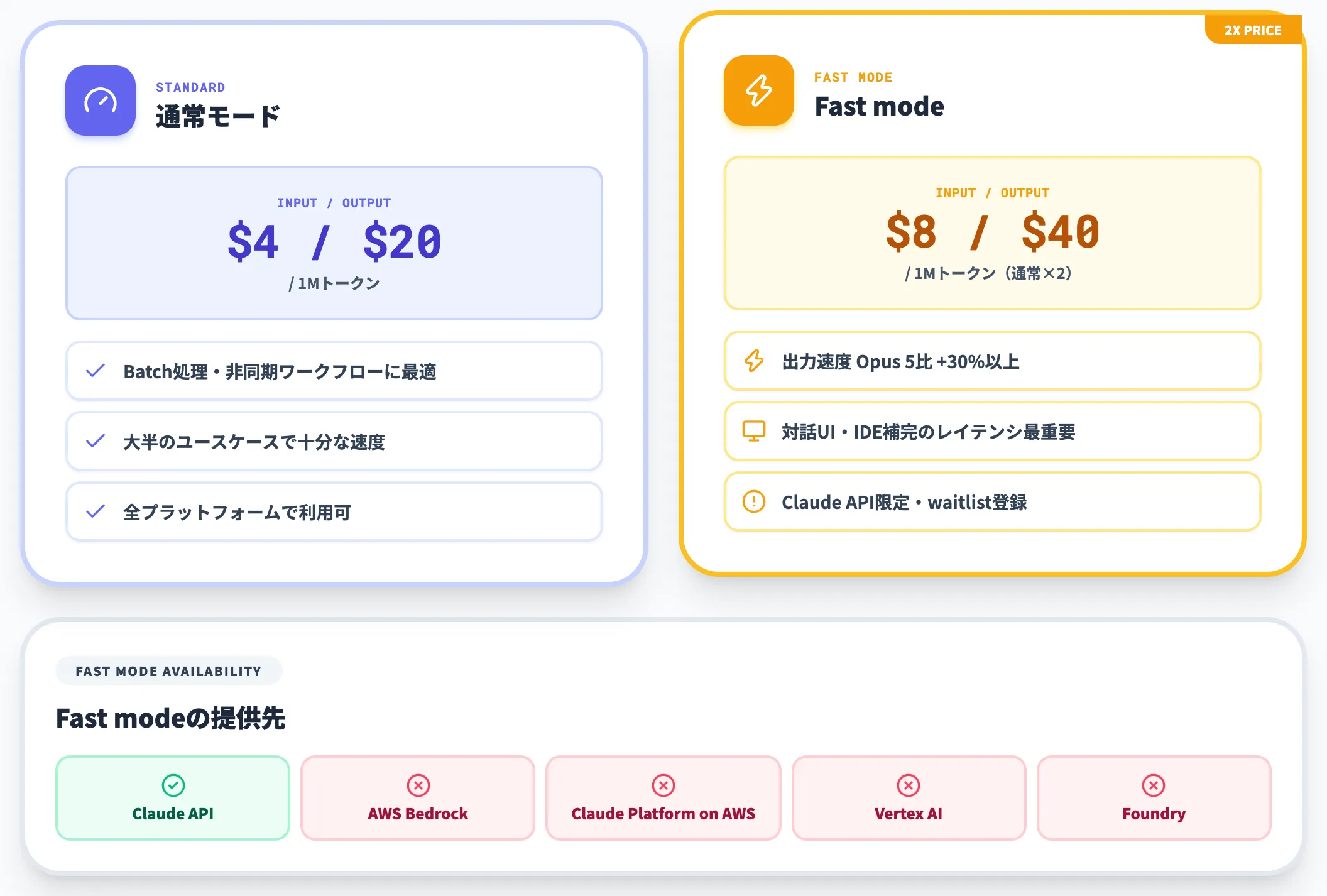
Task: Click the lightning icon beside 出力速度 Opus 5比
Action: [754, 361]
